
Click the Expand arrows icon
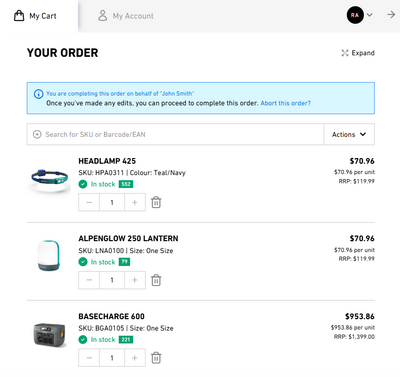pos(345,53)
